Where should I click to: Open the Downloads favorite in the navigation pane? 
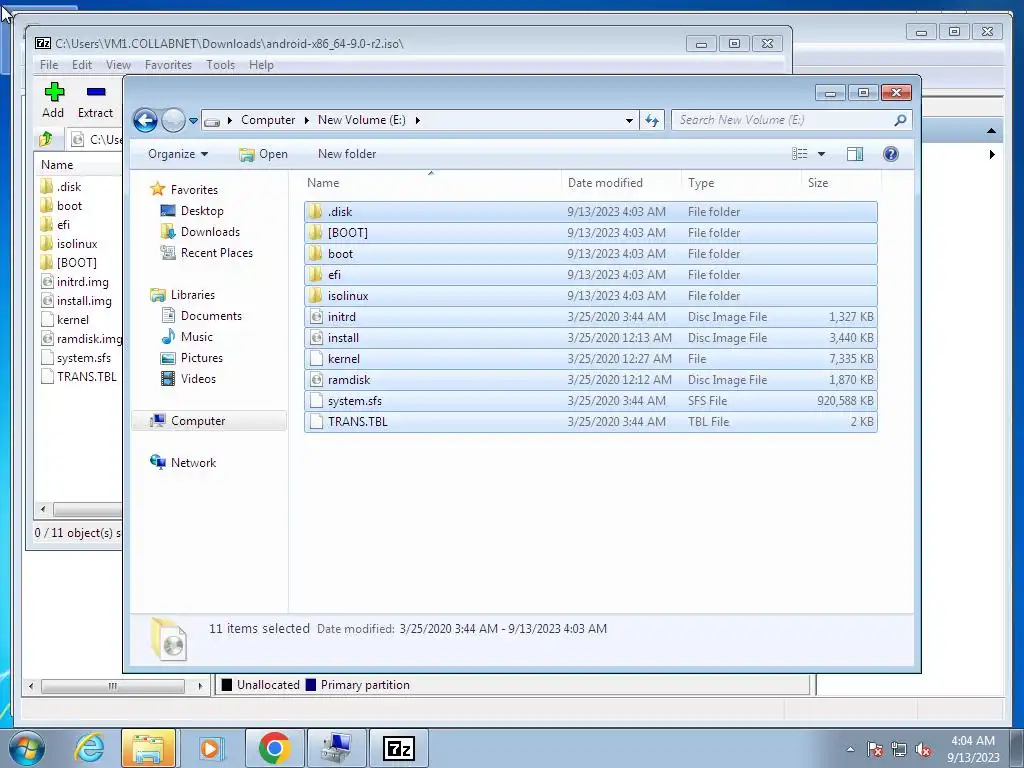tap(210, 232)
